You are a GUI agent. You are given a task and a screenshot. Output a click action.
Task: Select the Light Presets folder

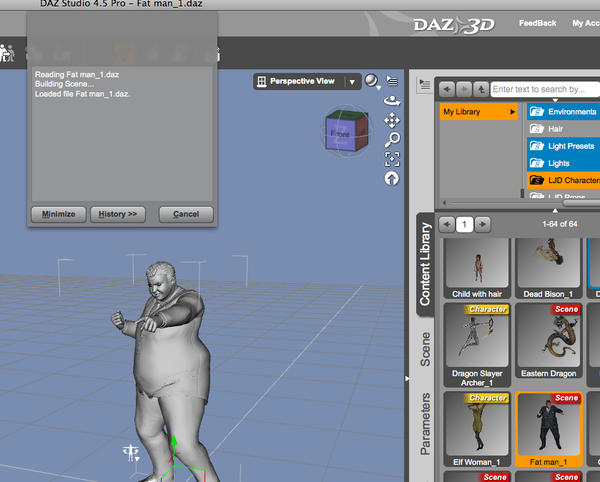[x=563, y=146]
